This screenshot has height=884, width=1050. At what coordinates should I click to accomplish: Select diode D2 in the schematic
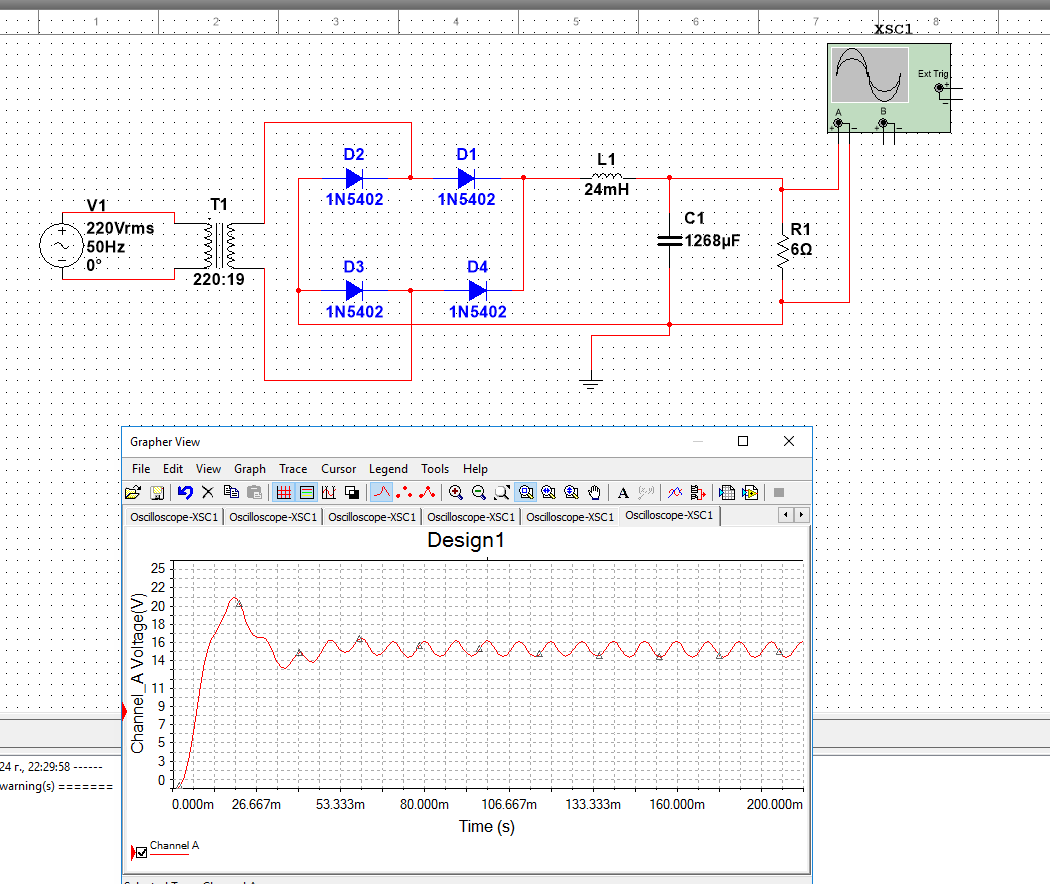pyautogui.click(x=354, y=178)
